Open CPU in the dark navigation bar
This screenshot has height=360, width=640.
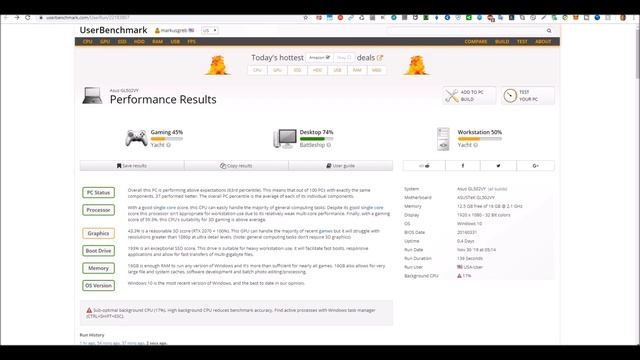click(87, 42)
